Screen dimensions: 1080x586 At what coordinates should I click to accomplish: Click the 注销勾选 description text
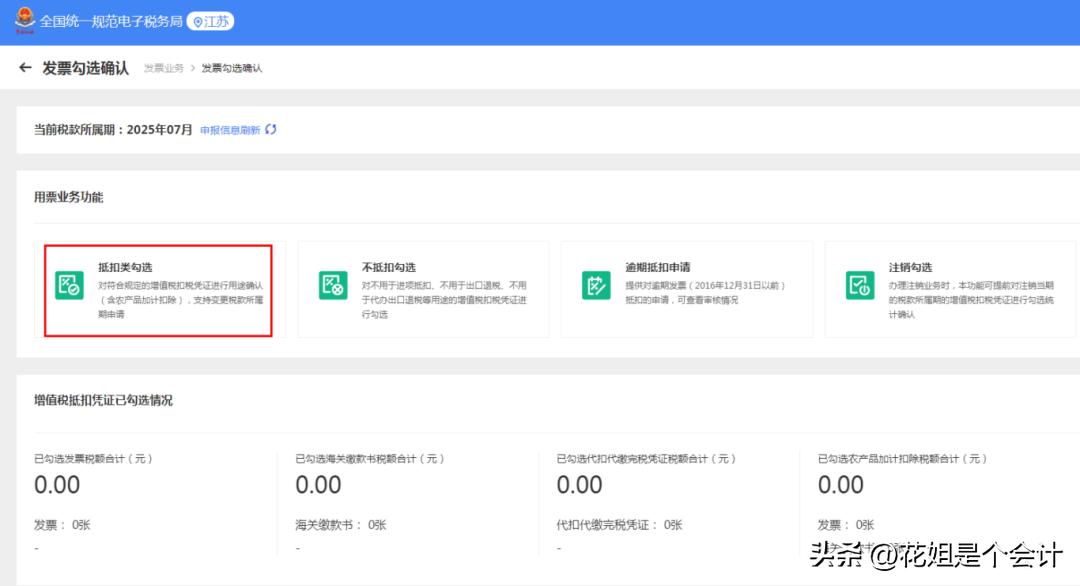[971, 300]
